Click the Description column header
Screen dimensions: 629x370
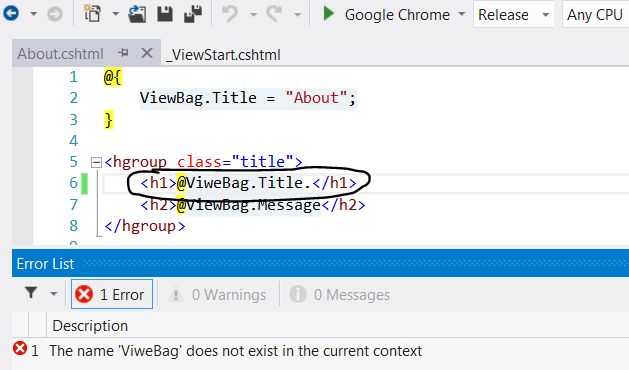point(90,325)
